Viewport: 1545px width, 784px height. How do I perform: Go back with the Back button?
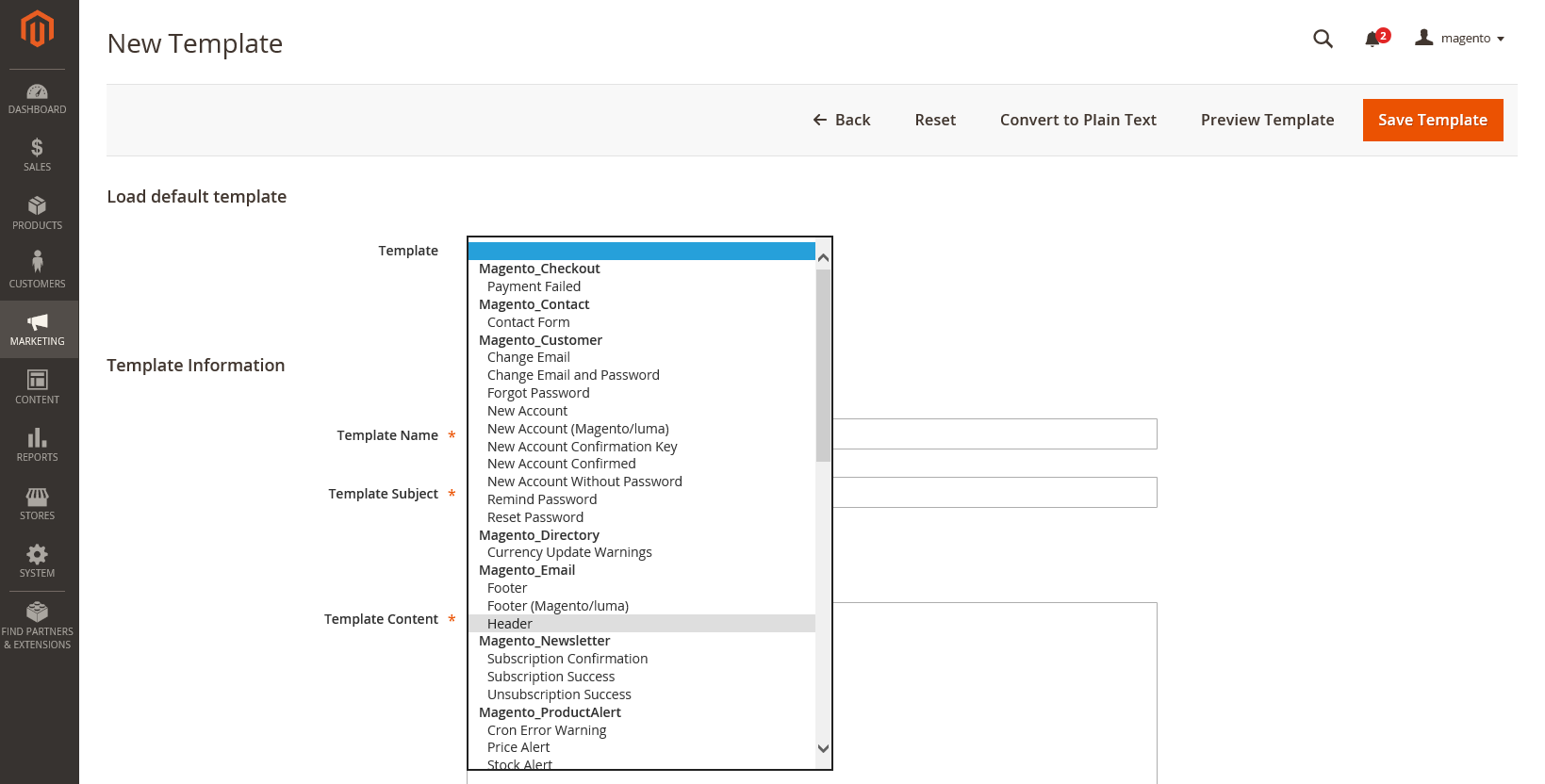[x=842, y=120]
